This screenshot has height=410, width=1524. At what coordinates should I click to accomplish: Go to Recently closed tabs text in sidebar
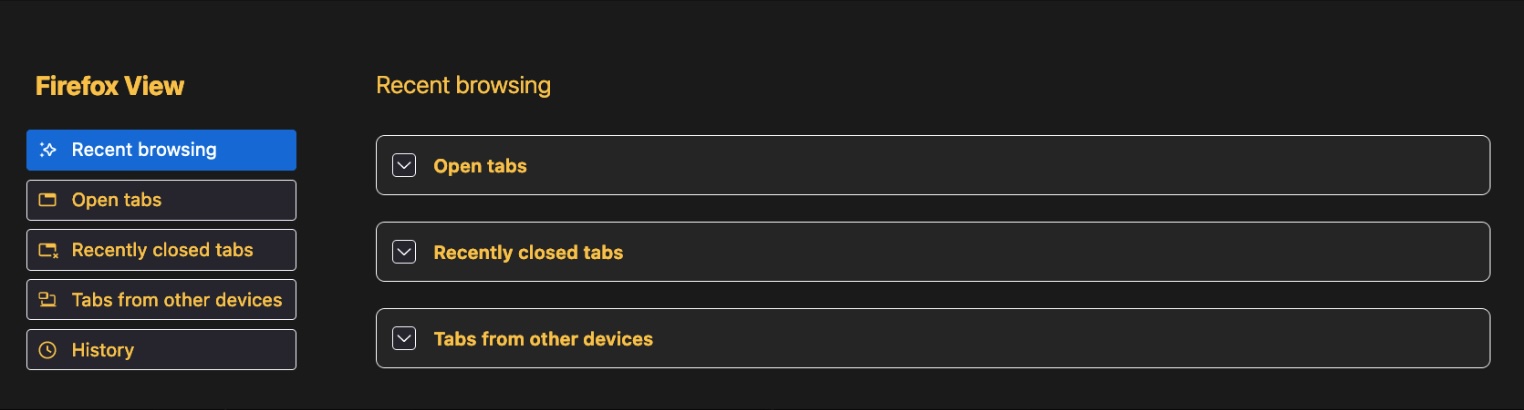coord(162,250)
